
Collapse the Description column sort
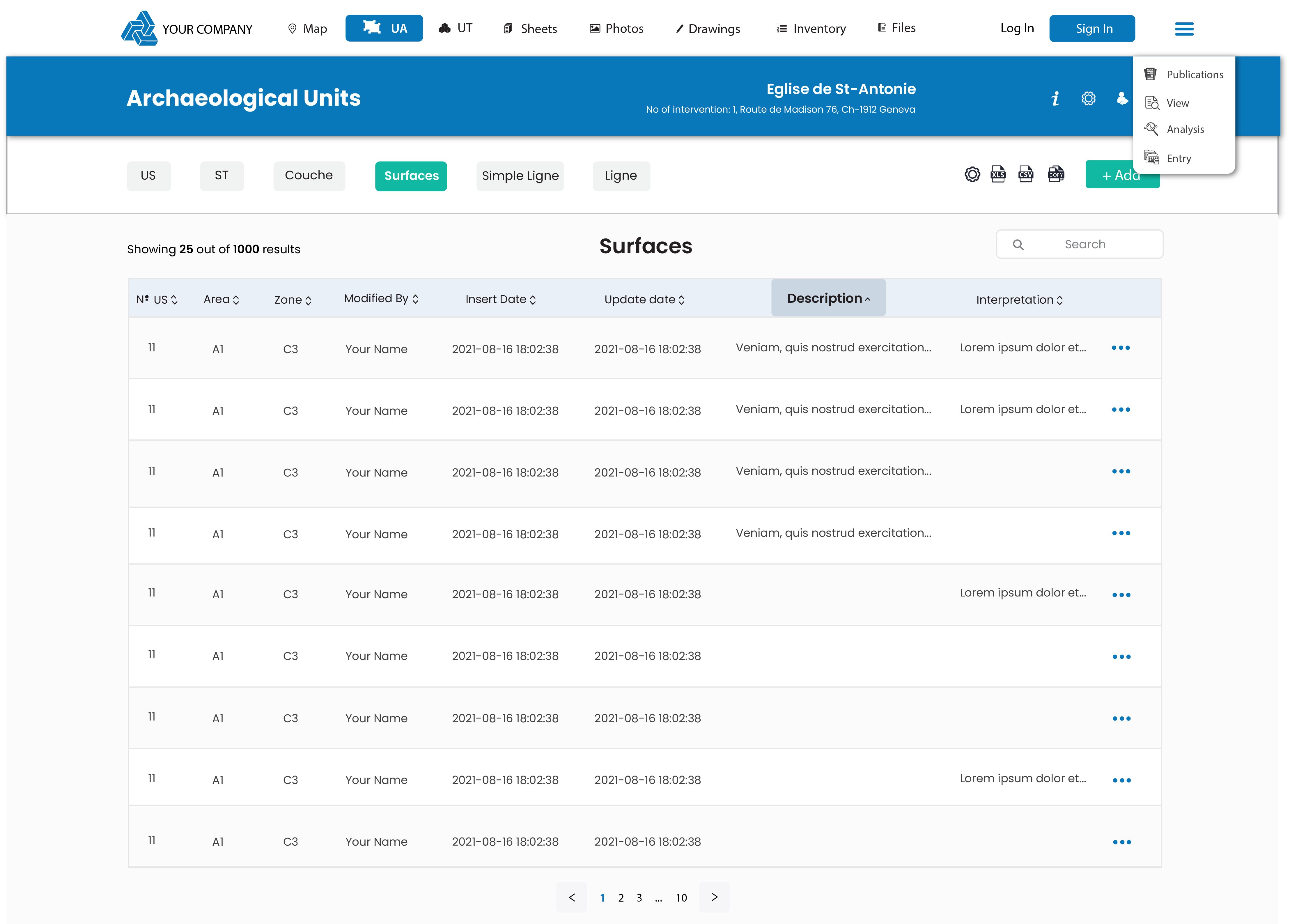pos(827,298)
